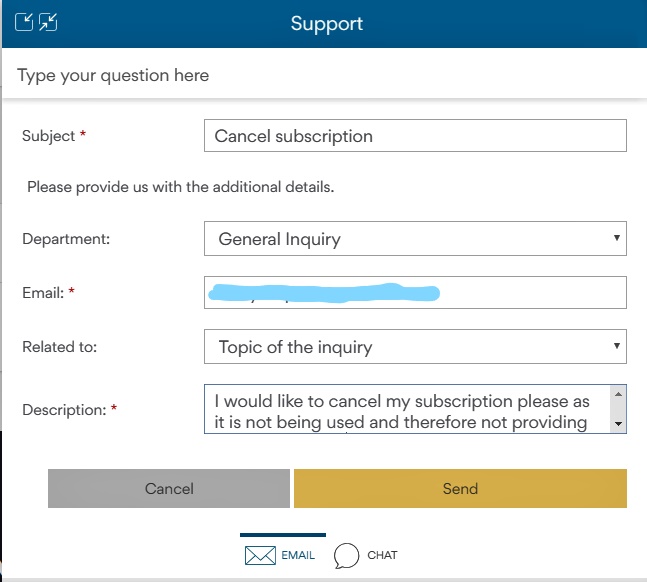Image resolution: width=647 pixels, height=582 pixels.
Task: Click the chat bubble icon
Action: [x=346, y=555]
